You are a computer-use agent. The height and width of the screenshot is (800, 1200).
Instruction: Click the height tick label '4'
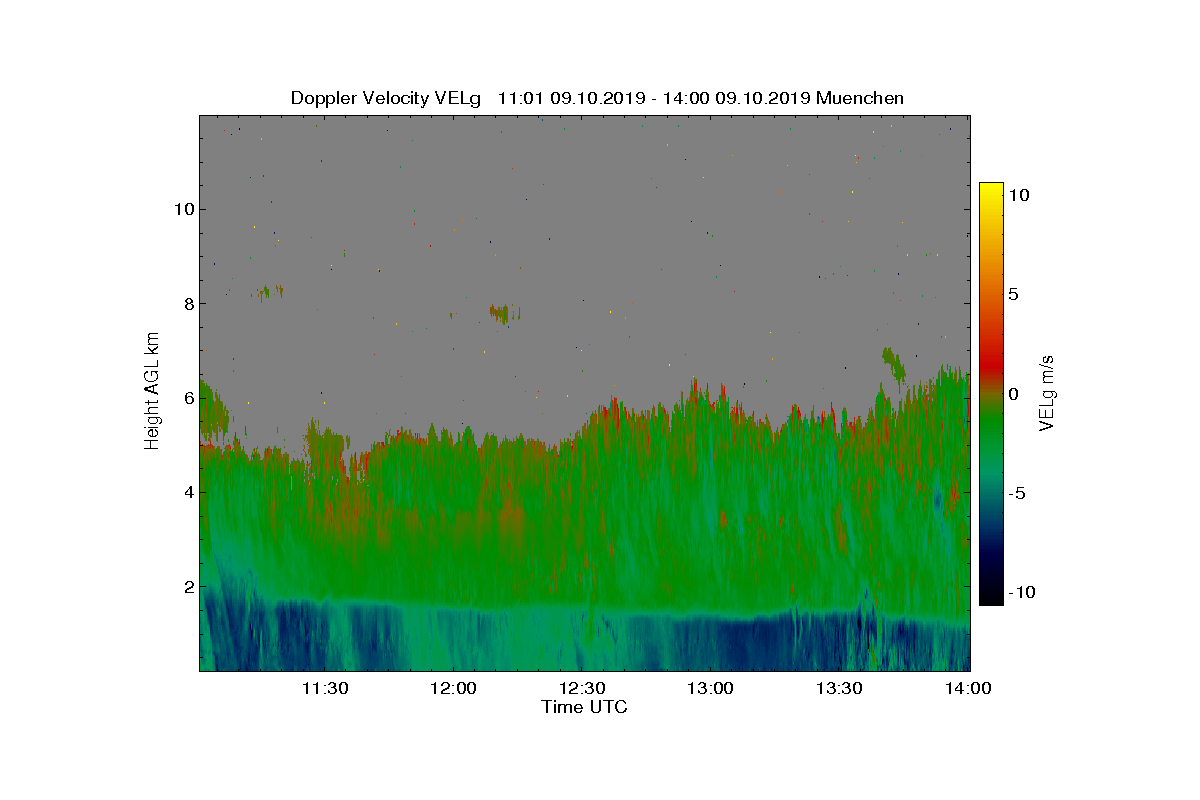click(x=187, y=492)
